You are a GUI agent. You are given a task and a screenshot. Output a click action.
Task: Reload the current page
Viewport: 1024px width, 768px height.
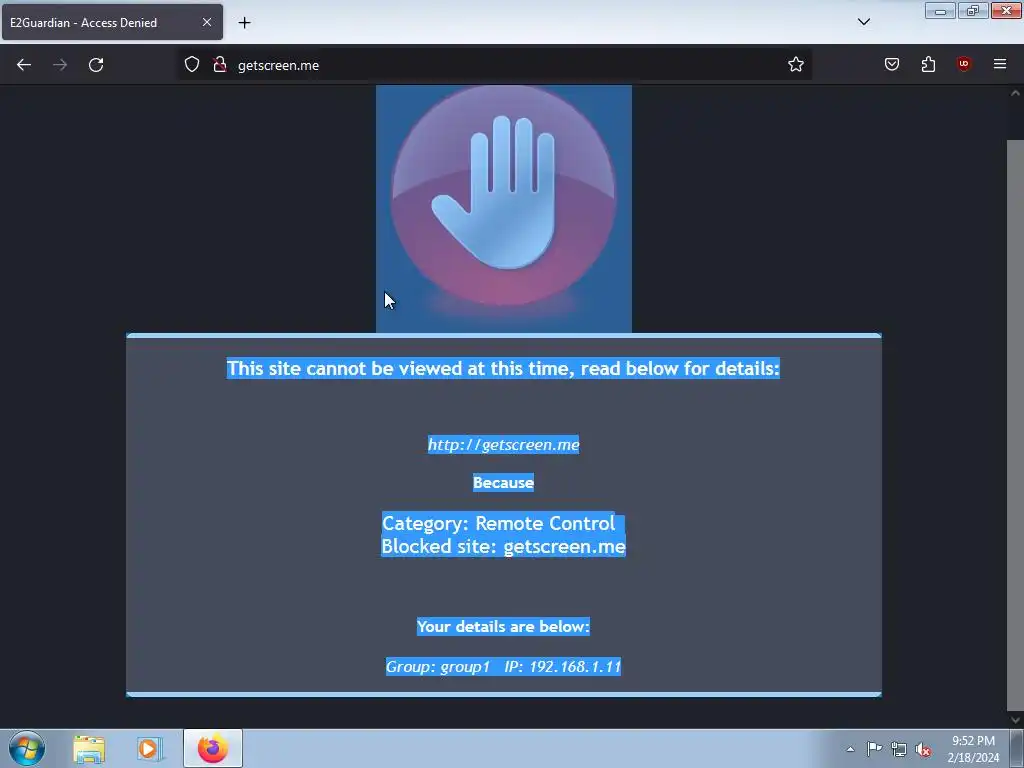click(x=96, y=65)
